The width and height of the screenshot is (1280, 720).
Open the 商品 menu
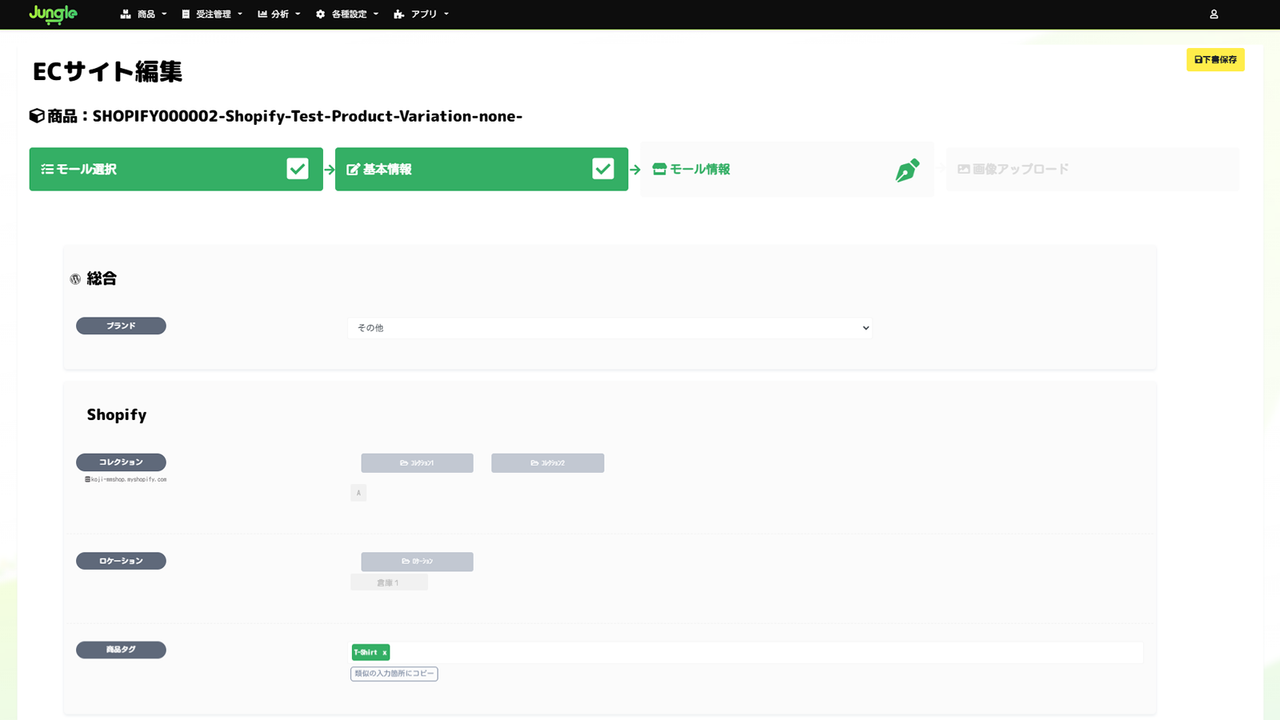pos(143,14)
